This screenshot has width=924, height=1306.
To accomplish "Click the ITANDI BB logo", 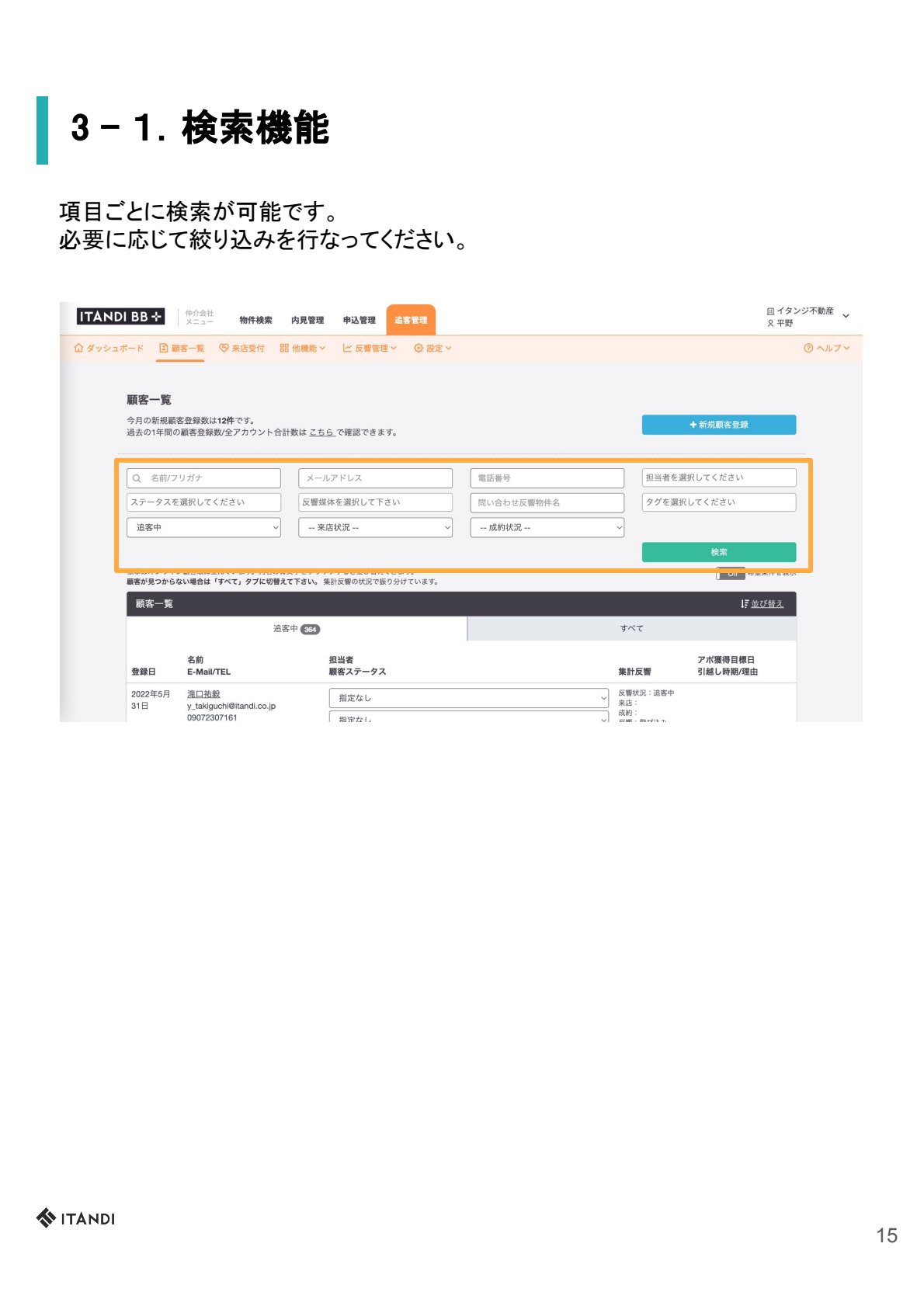I will 120,316.
